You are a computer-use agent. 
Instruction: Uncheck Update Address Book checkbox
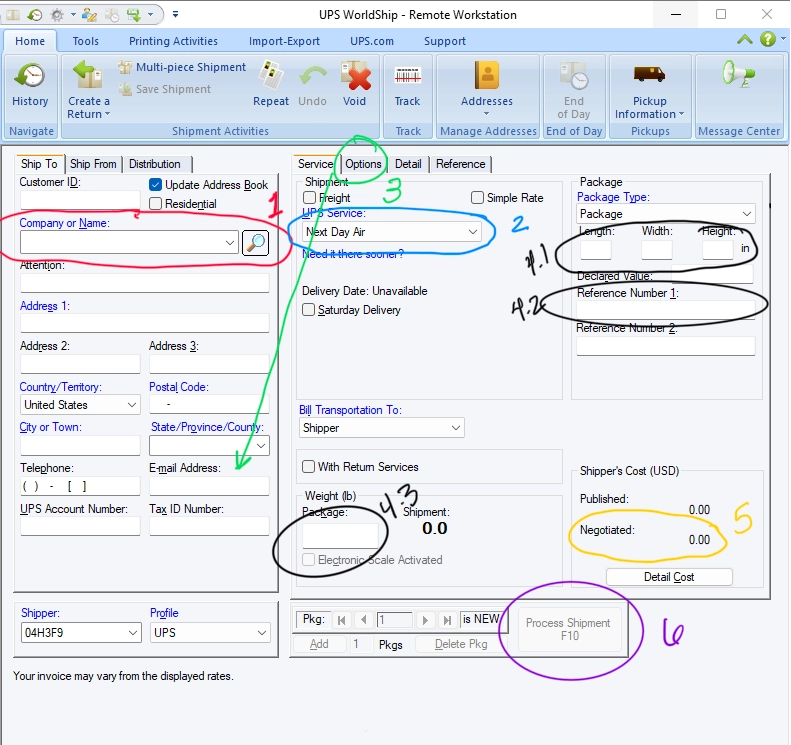156,185
